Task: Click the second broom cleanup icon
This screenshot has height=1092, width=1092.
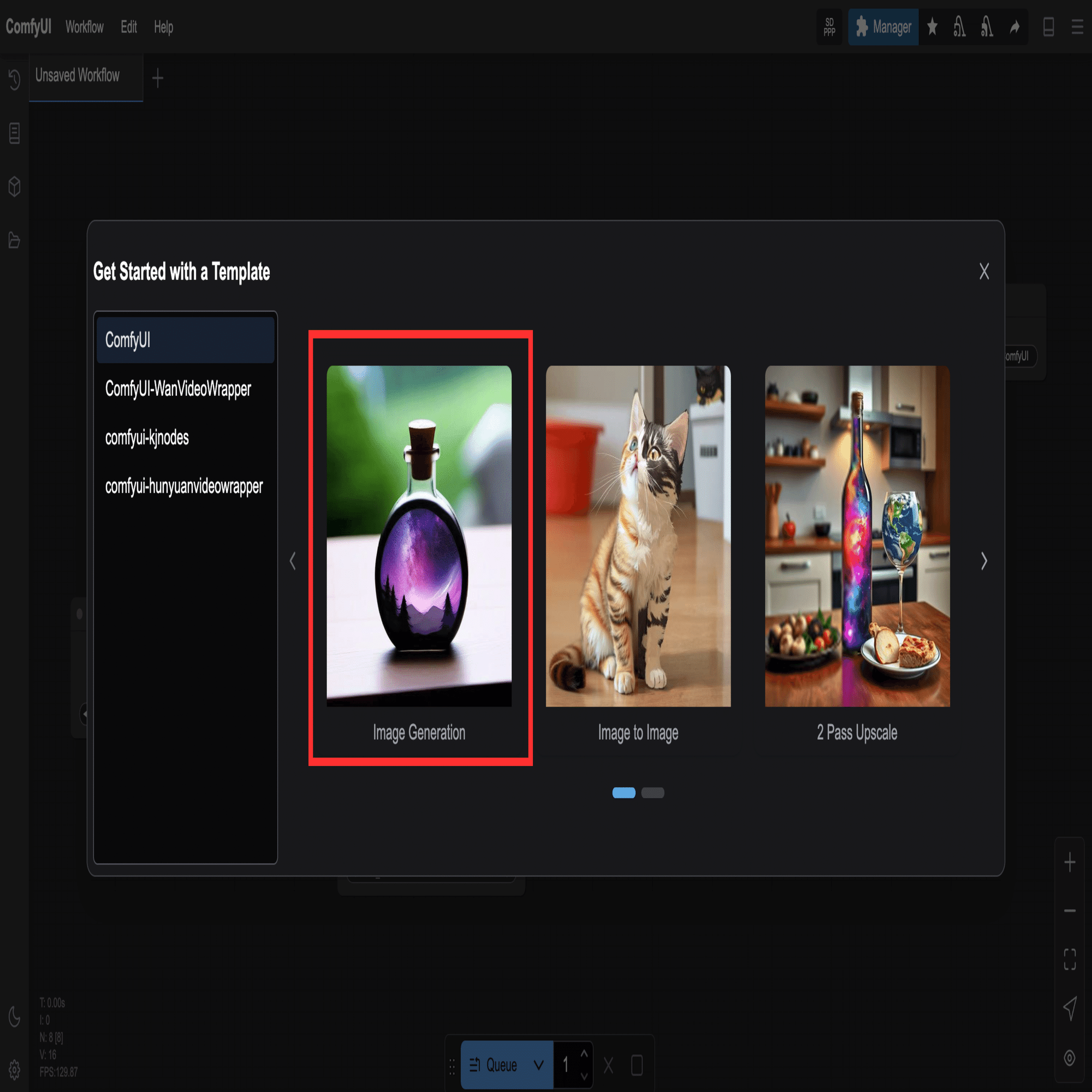Action: tap(987, 27)
